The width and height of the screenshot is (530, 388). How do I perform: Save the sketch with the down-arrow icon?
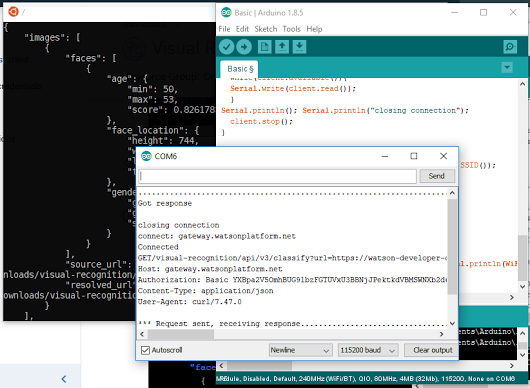tap(299, 47)
